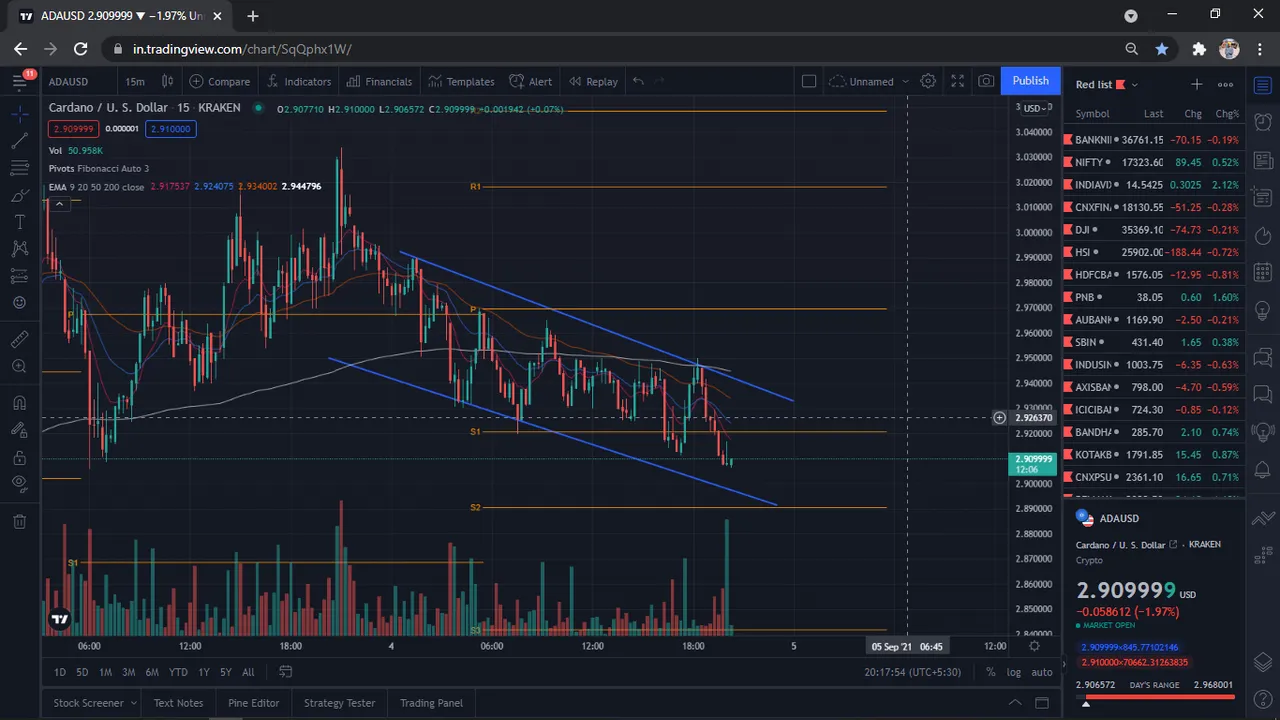Open the Trading Panel tab

point(431,703)
